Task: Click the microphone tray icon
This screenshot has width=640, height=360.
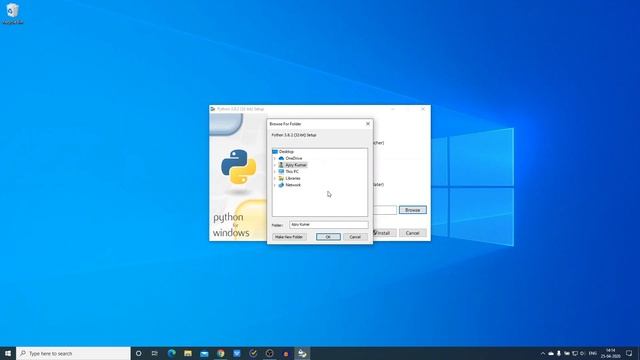Action: (x=559, y=353)
